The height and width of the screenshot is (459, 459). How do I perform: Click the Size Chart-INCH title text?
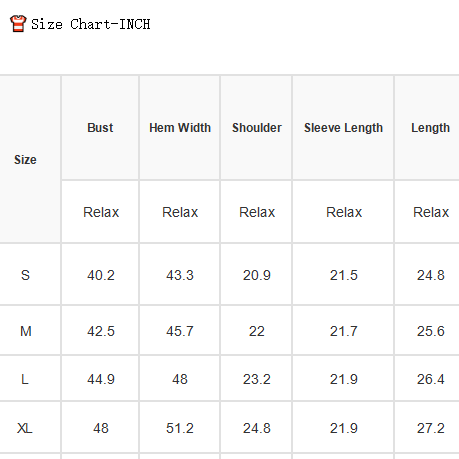[90, 24]
